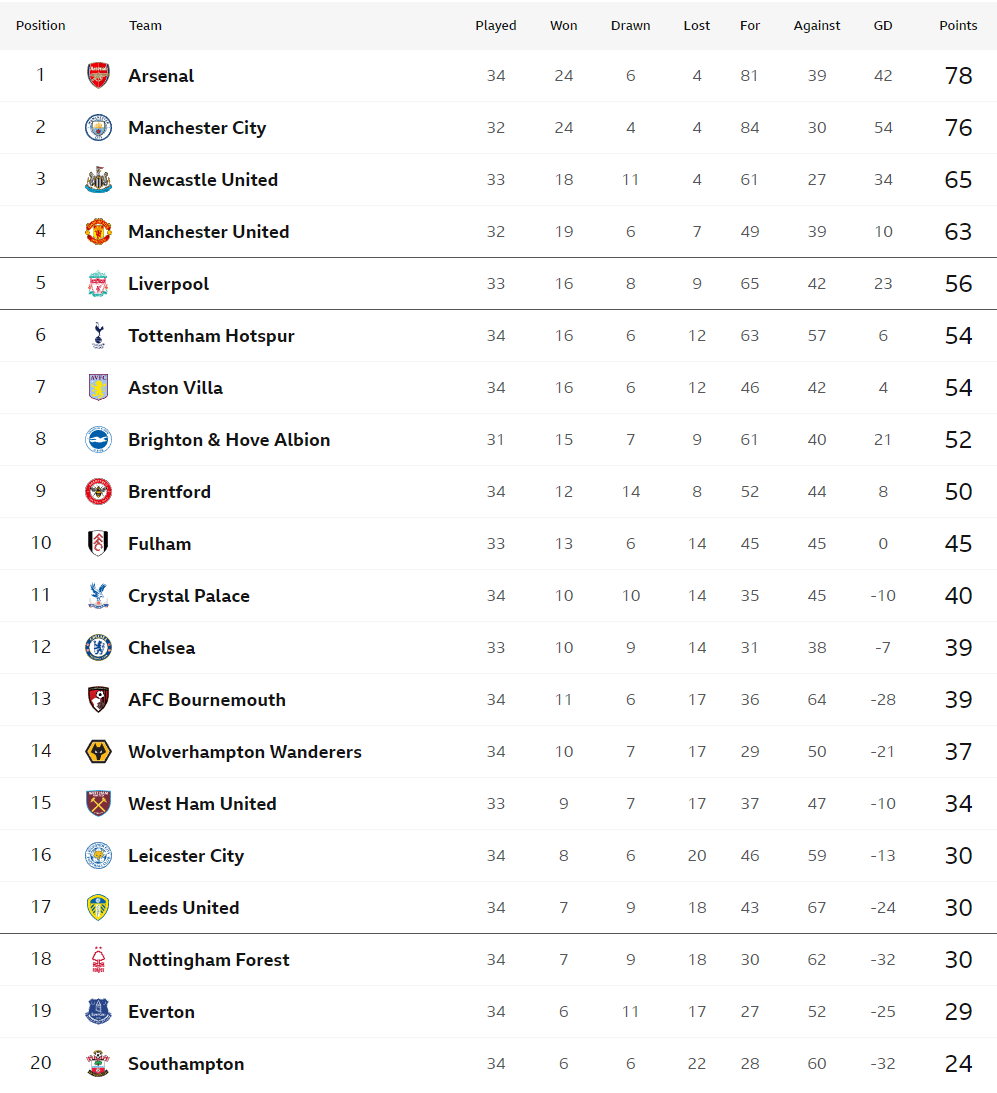The image size is (997, 1093).
Task: Click the Manchester United crest
Action: click(x=98, y=231)
